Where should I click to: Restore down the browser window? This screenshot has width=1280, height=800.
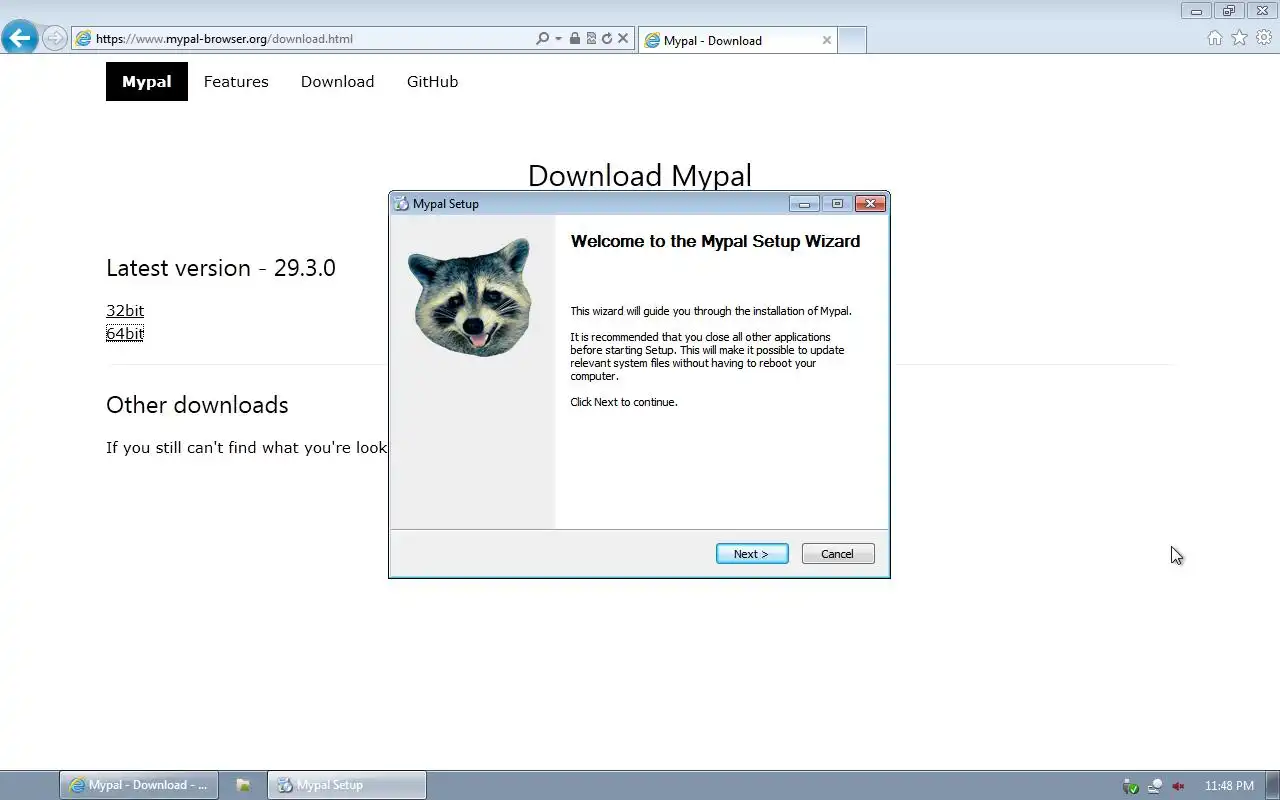1229,11
